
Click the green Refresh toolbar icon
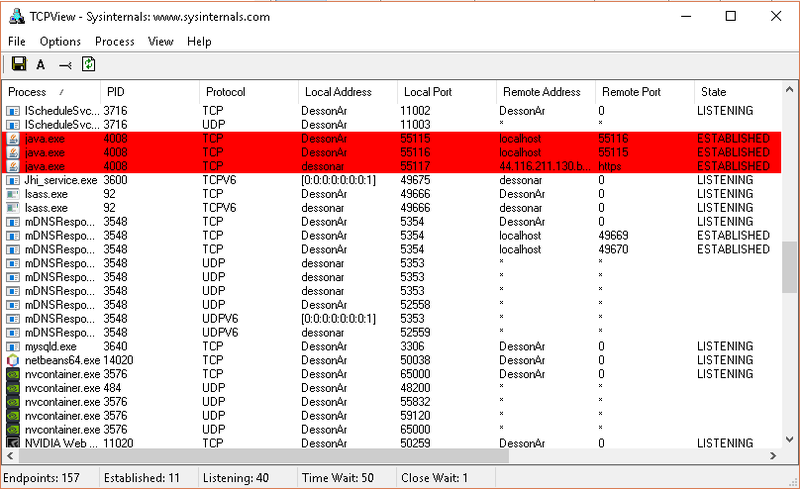(x=89, y=64)
